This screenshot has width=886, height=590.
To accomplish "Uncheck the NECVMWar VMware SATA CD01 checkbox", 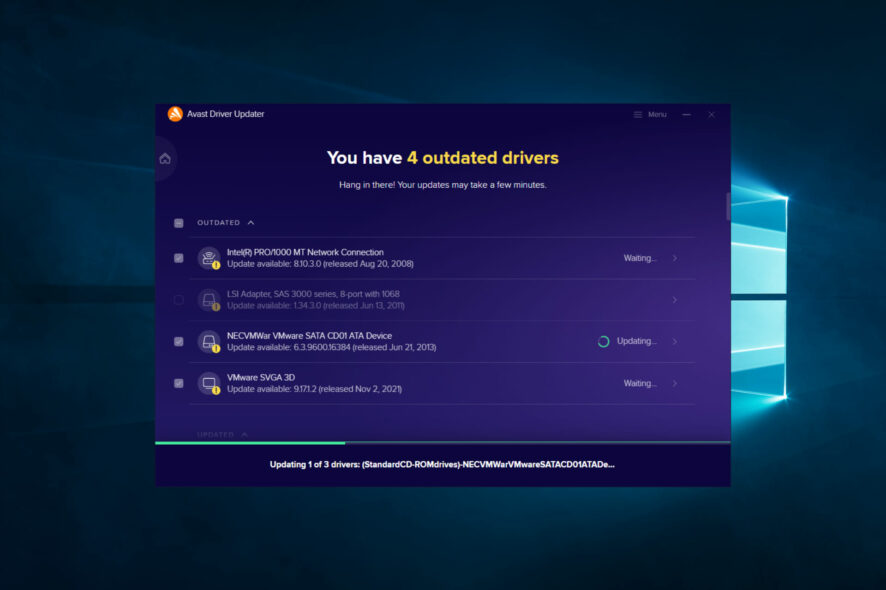I will point(179,341).
